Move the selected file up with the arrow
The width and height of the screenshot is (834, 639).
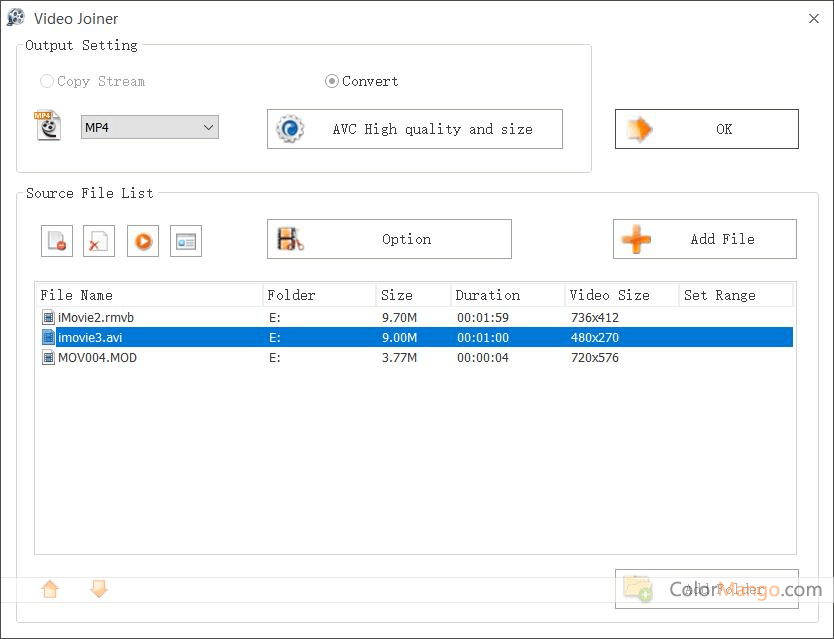click(50, 589)
